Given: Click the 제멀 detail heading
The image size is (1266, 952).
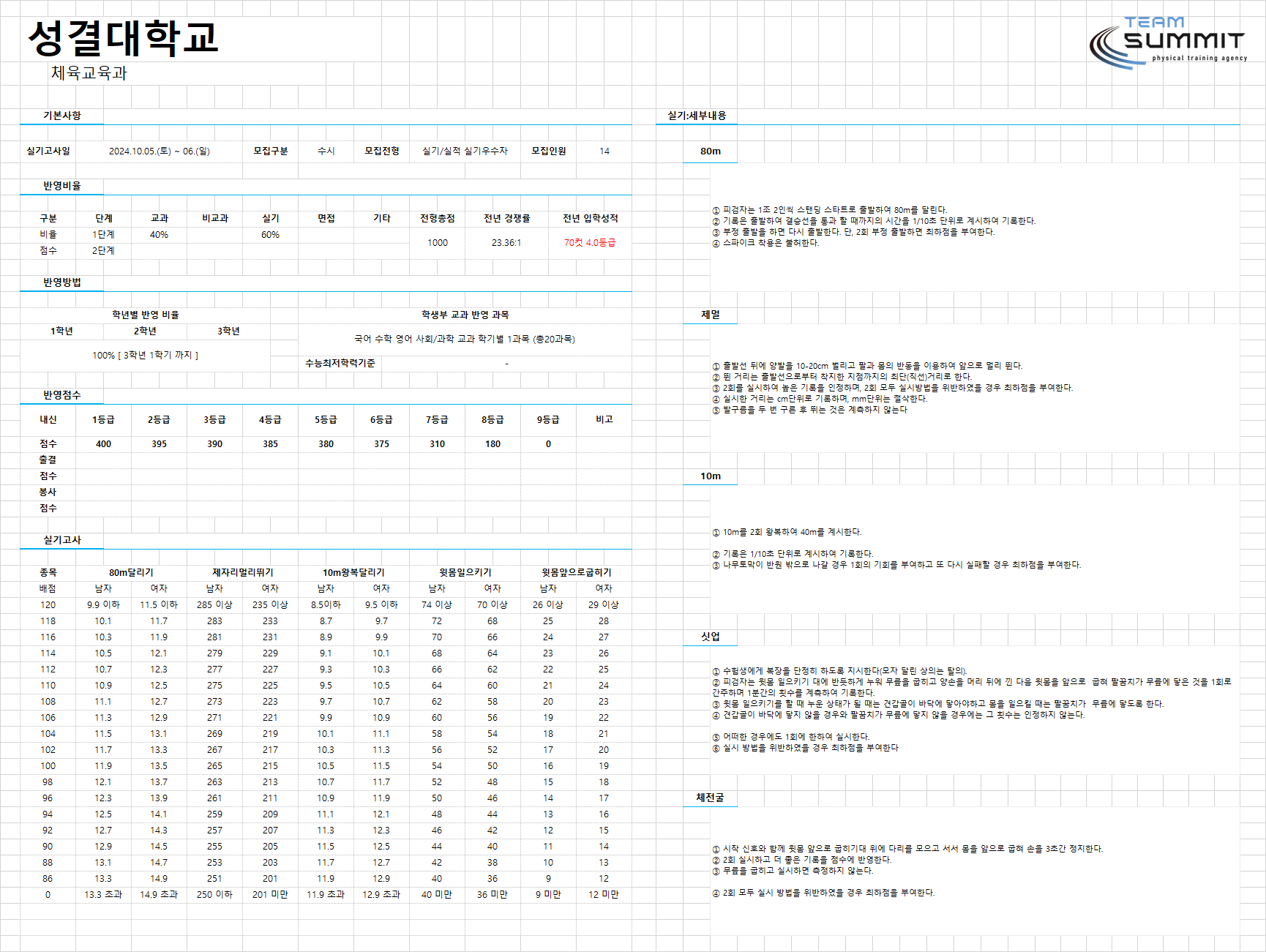Looking at the screenshot, I should point(710,315).
